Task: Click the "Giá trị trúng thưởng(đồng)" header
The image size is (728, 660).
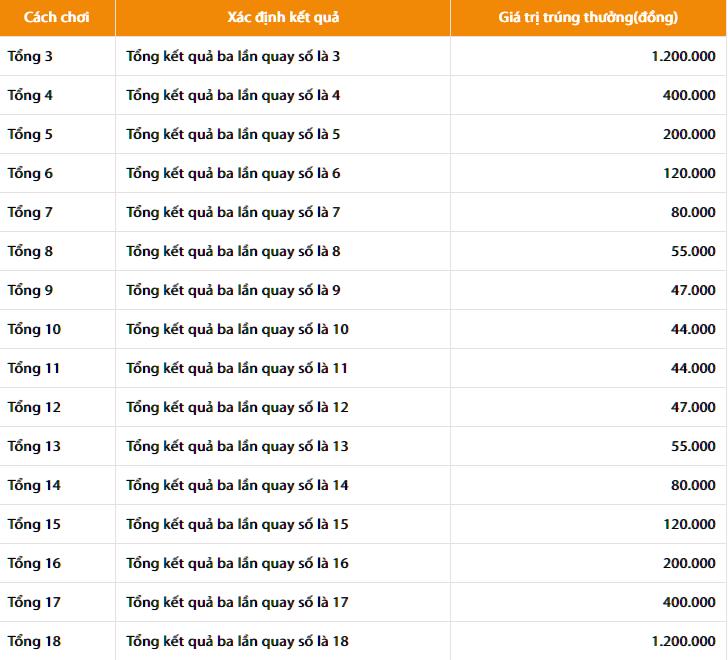Action: click(x=588, y=17)
